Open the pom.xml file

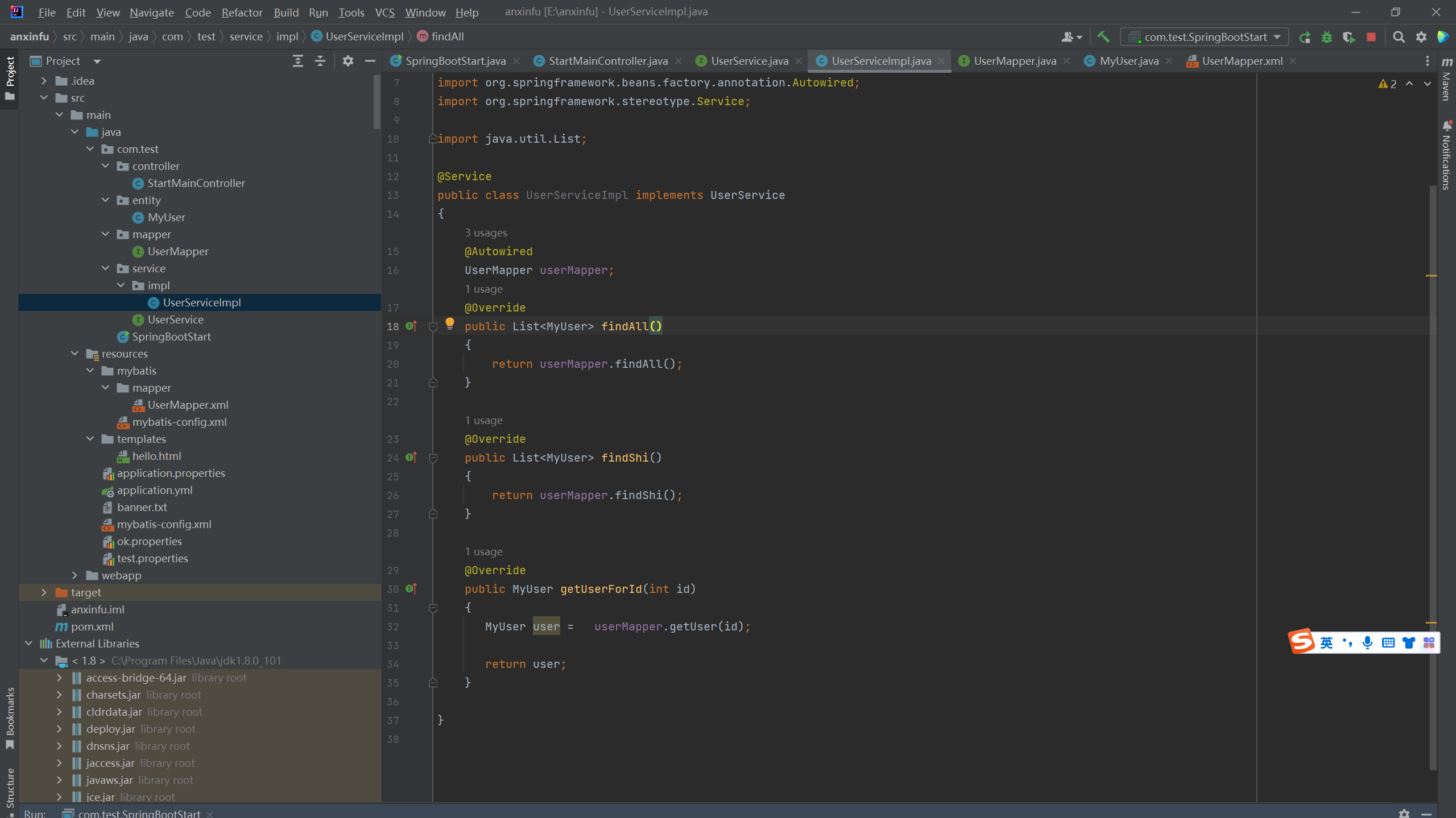92,626
